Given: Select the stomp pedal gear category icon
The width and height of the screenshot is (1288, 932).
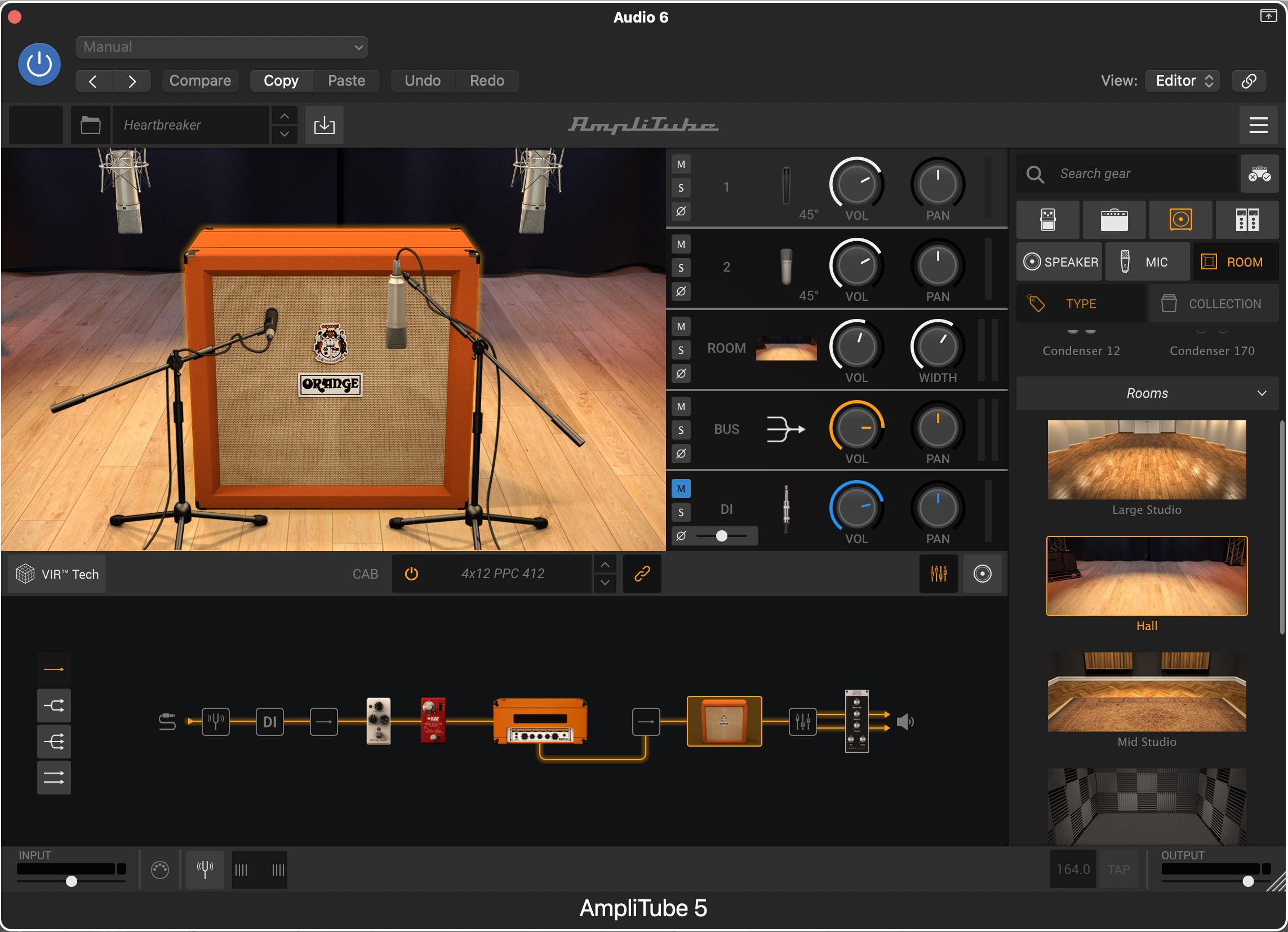Looking at the screenshot, I should [1048, 220].
